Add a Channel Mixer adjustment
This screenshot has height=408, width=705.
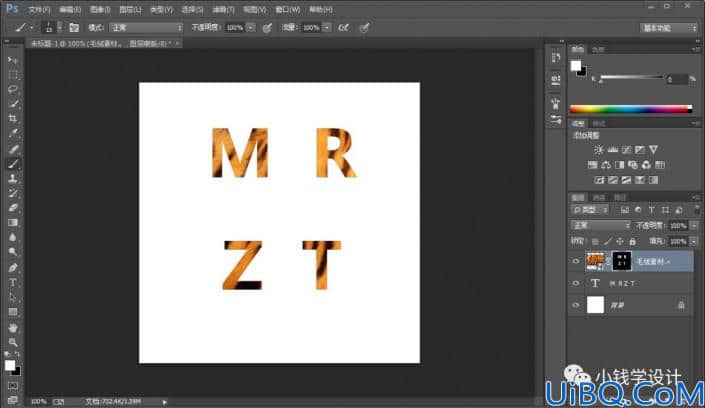coord(646,165)
